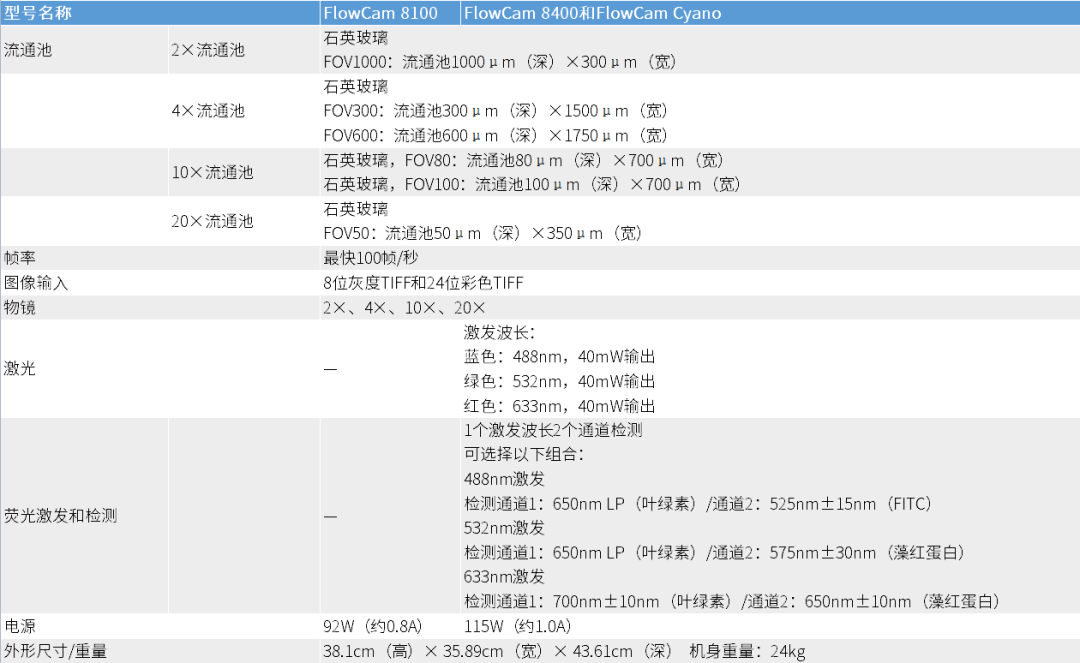
Task: Select the '20×流通池' cell
Action: (x=212, y=221)
